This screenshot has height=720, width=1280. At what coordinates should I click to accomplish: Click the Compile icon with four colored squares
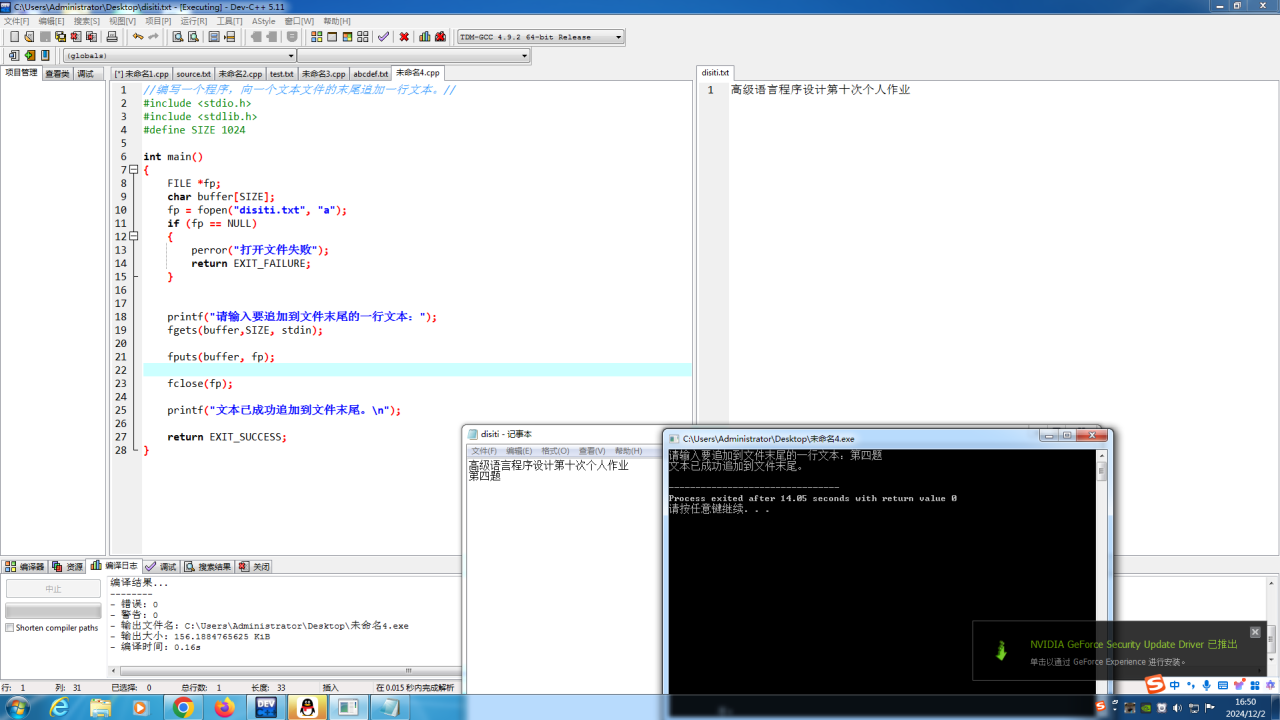click(x=316, y=37)
